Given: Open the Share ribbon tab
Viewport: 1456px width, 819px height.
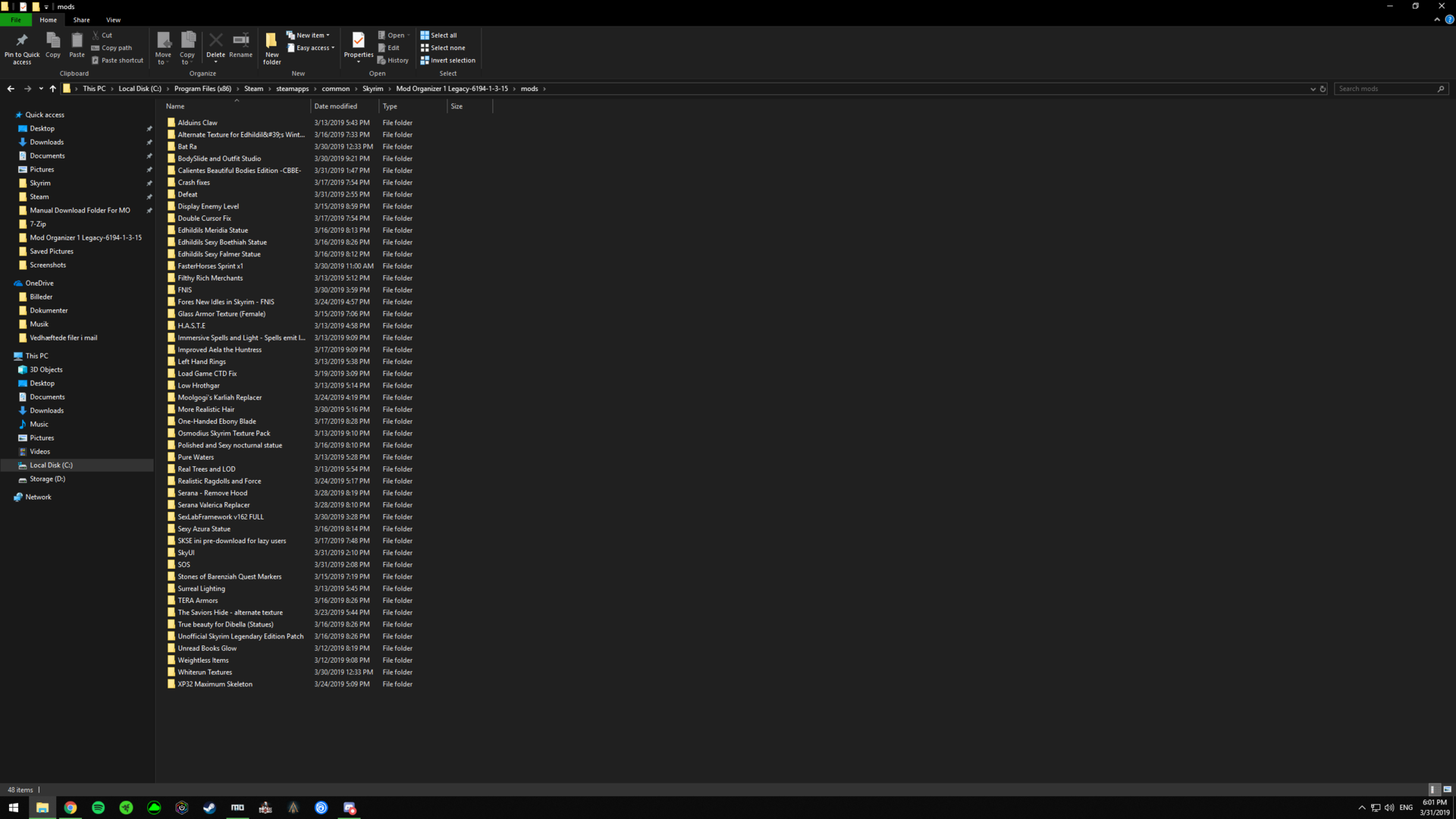Looking at the screenshot, I should (x=81, y=19).
